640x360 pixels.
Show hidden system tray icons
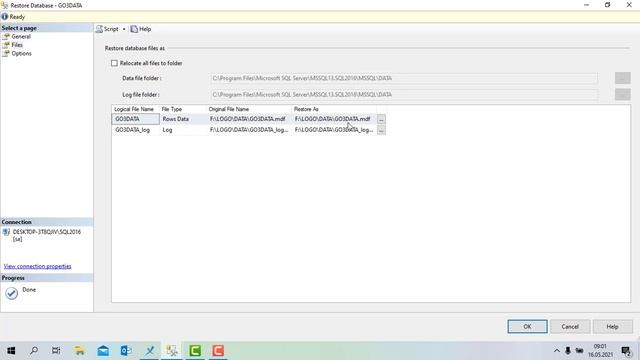click(556, 351)
